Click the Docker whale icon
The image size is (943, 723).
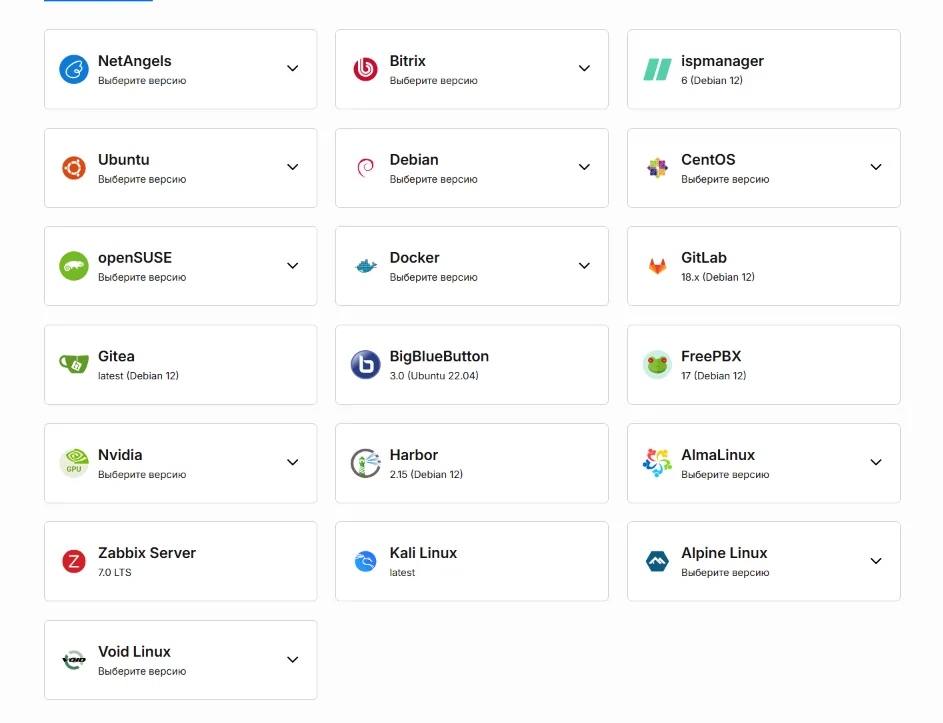[x=366, y=266]
